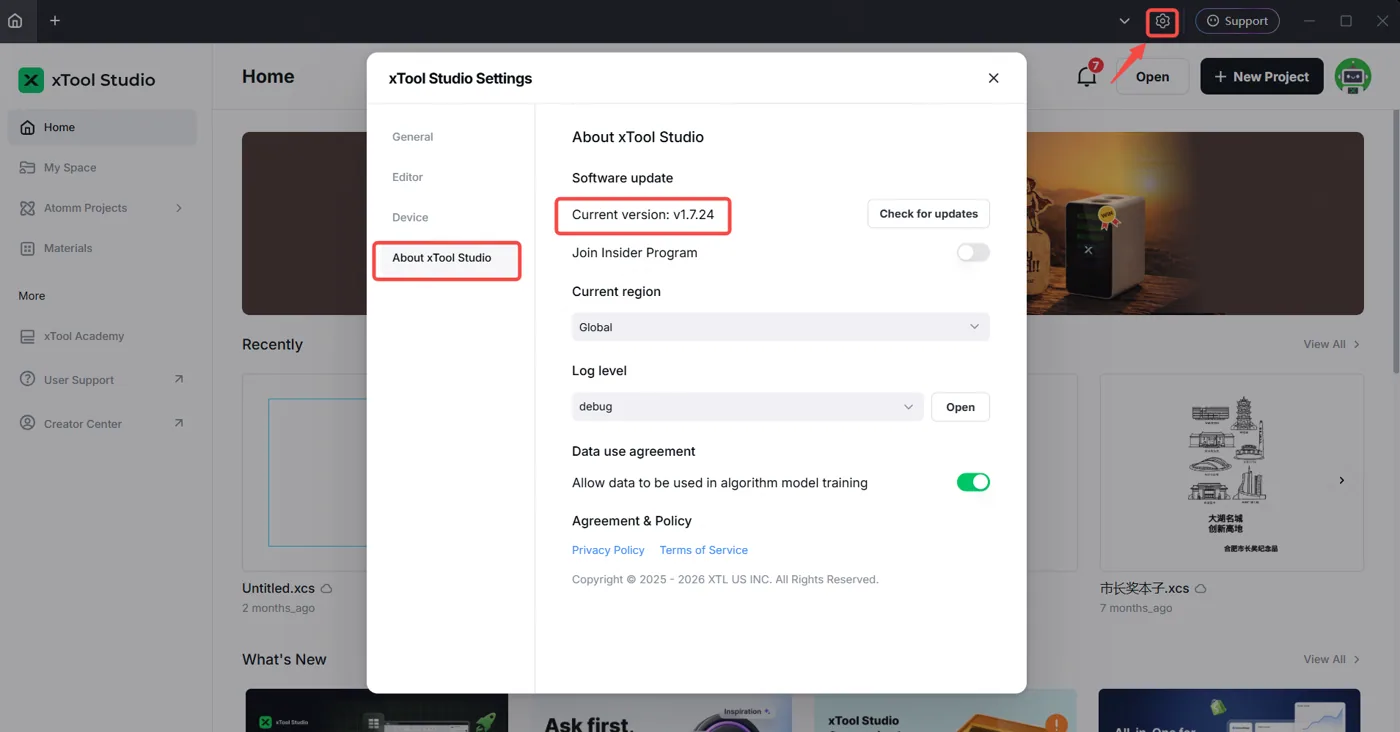Click the Materials sidebar icon
This screenshot has width=1400, height=732.
pos(27,248)
